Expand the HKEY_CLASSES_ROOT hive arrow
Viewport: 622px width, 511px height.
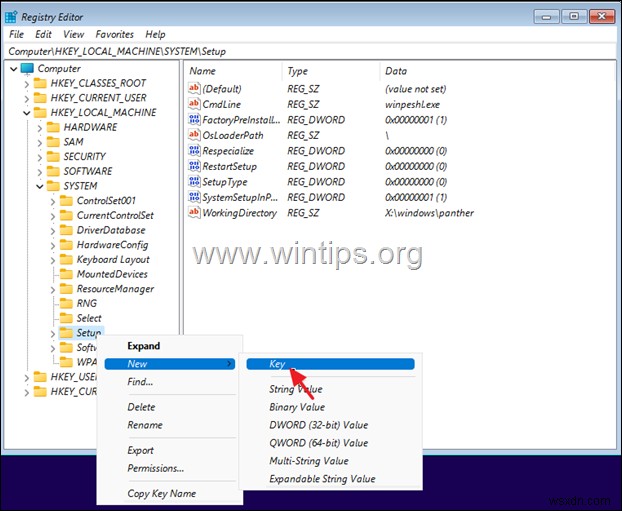(x=27, y=84)
